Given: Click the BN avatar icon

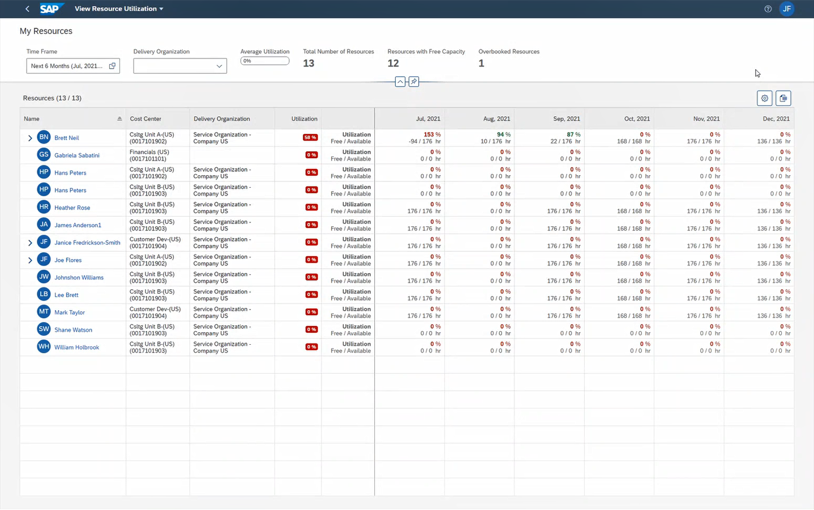Looking at the screenshot, I should (44, 138).
